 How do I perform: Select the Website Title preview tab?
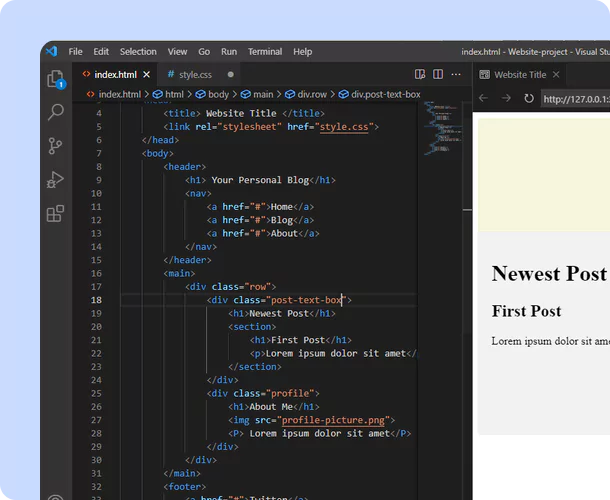pyautogui.click(x=519, y=74)
